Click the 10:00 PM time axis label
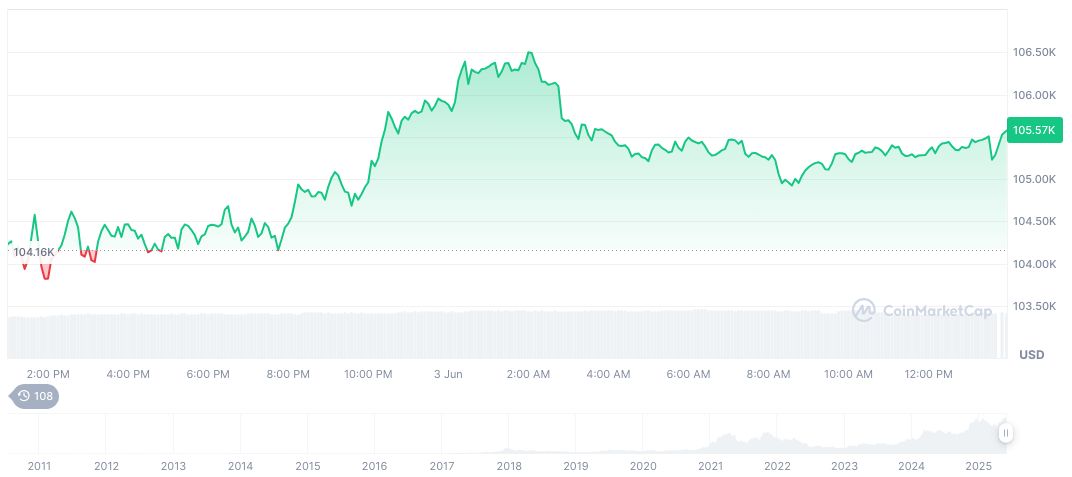1072x477 pixels. click(368, 374)
